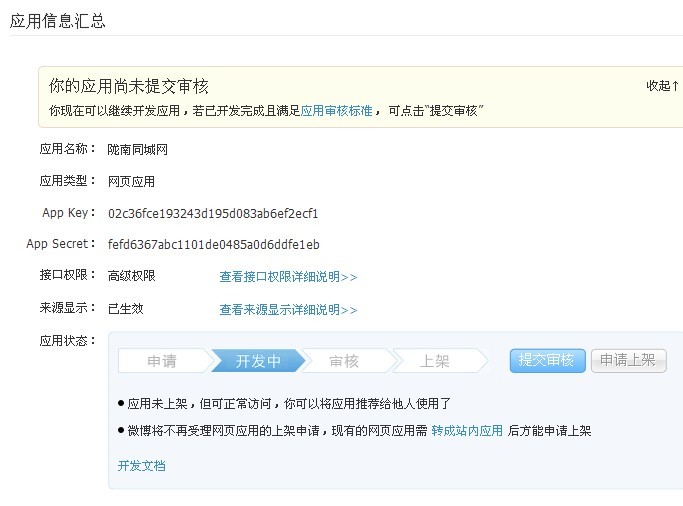Viewport: 683px width, 506px height.
Task: Click the App Secret value string
Action: coord(213,244)
